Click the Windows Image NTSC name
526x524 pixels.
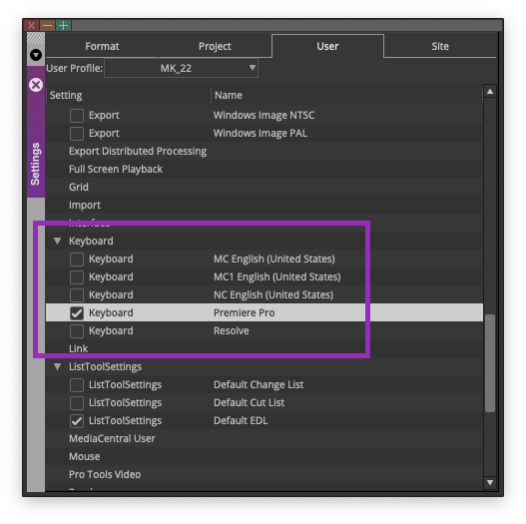[264, 115]
